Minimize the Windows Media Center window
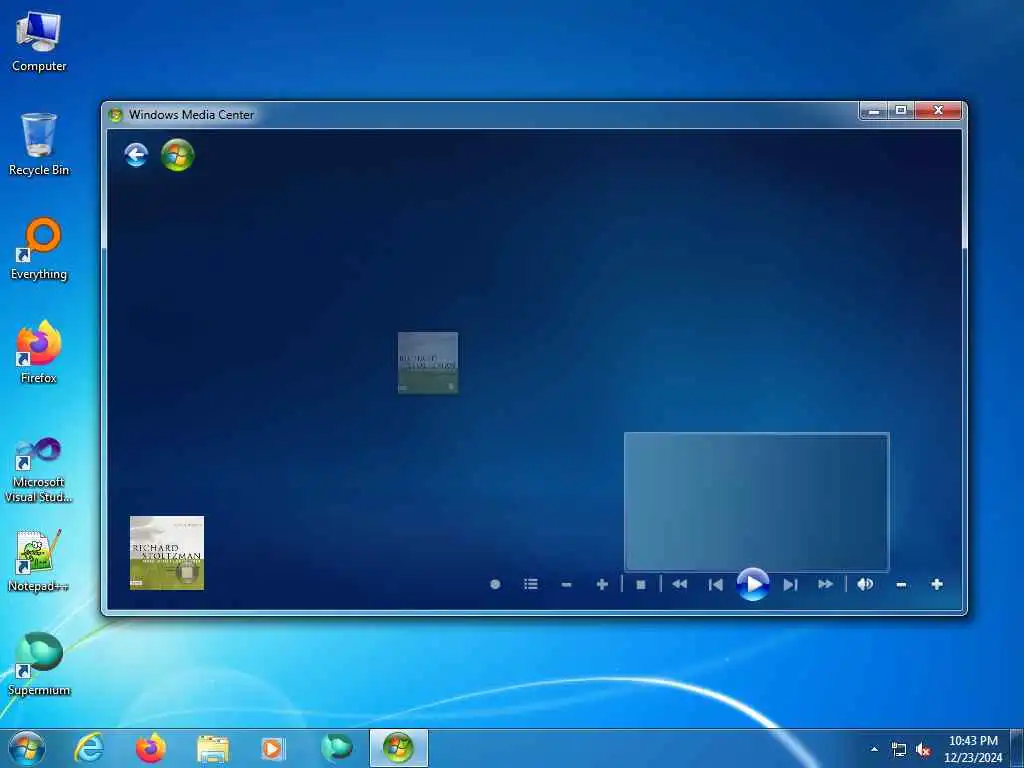Viewport: 1024px width, 768px height. [873, 111]
